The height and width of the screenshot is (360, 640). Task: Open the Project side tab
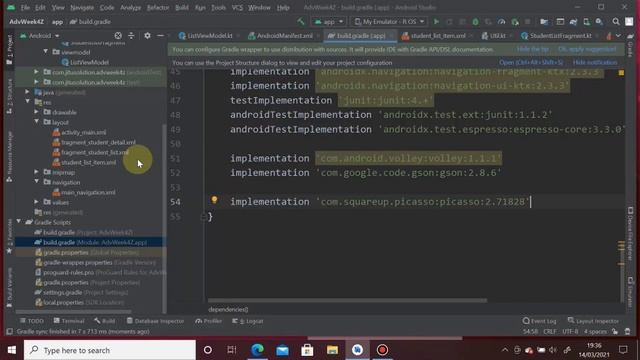click(x=9, y=49)
